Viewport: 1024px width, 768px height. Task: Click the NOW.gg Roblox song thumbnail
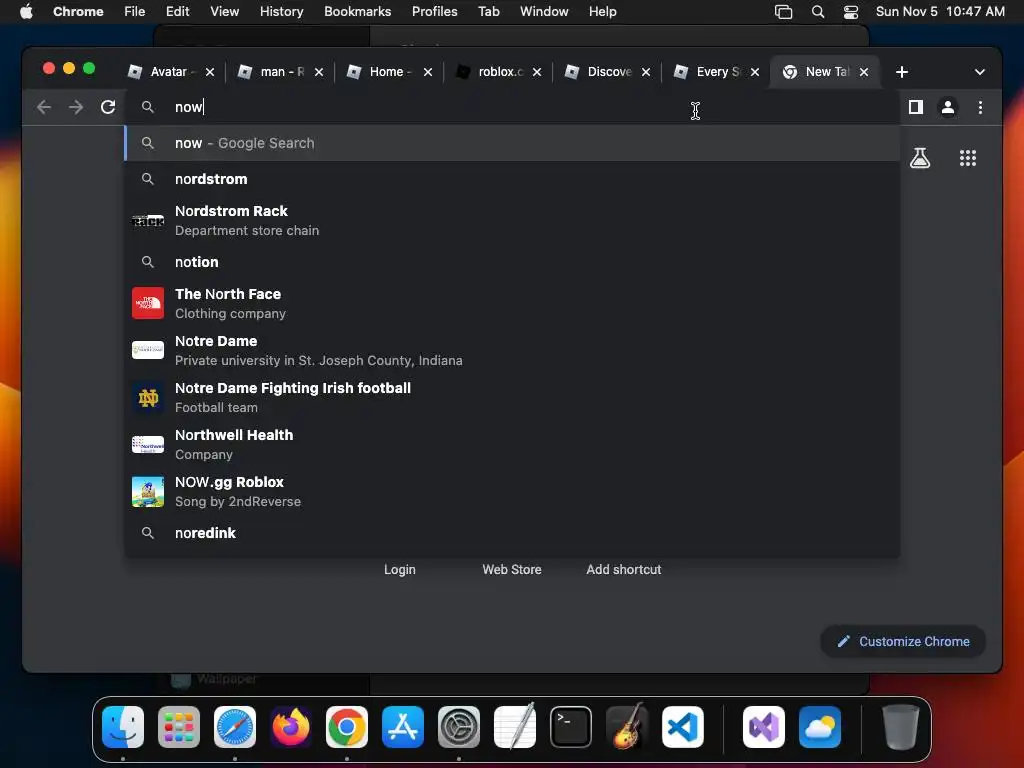(x=148, y=491)
